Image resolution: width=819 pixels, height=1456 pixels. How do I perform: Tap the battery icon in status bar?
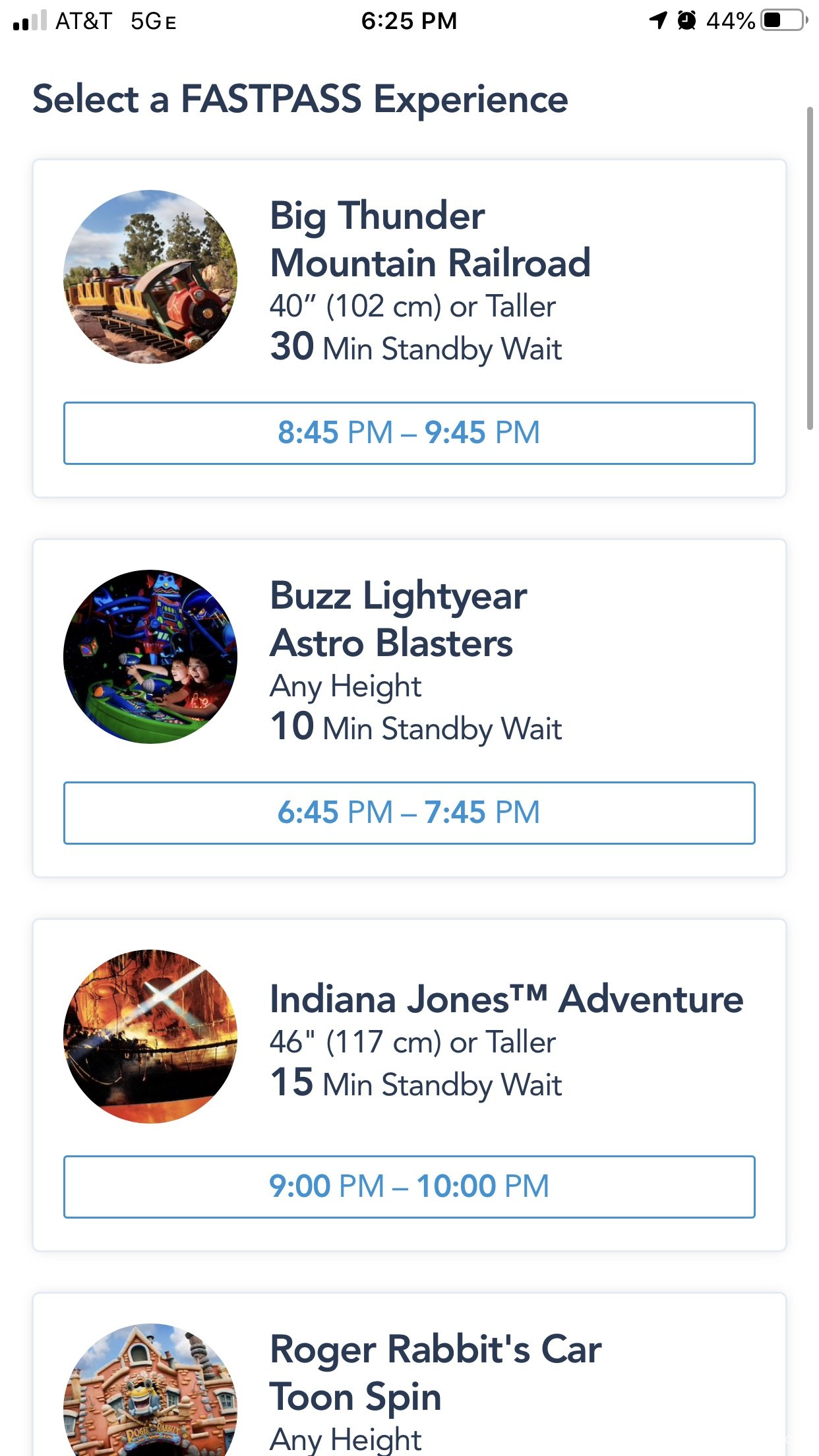tap(785, 20)
